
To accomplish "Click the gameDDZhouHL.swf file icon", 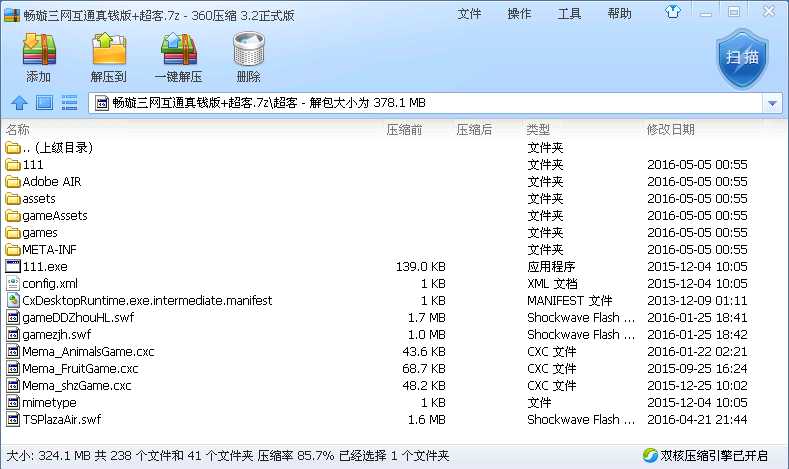I will pos(13,318).
